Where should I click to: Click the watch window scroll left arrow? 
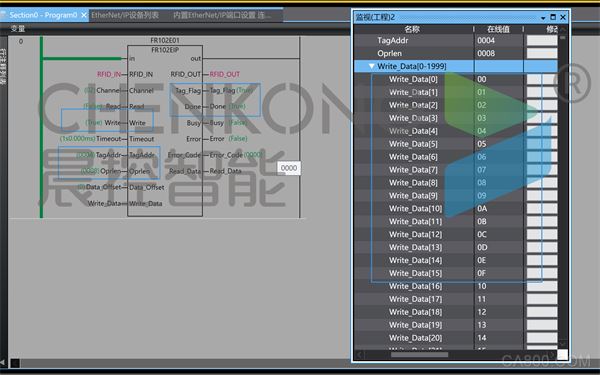pos(359,355)
